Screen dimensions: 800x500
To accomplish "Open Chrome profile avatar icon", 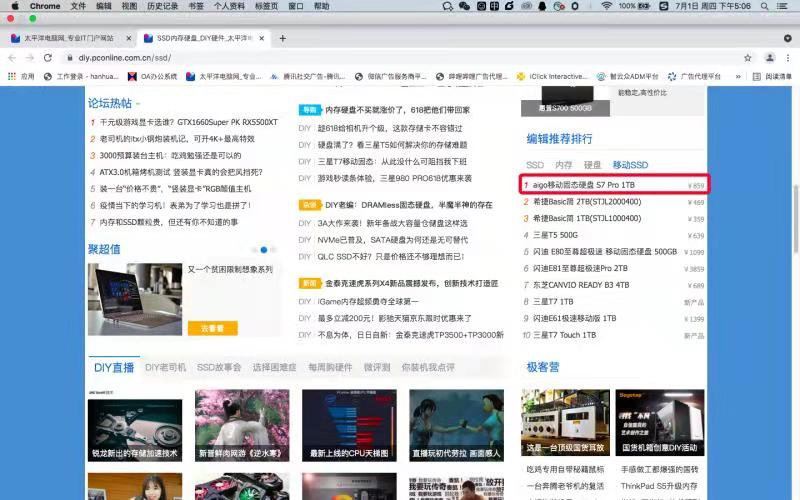I will (x=768, y=58).
